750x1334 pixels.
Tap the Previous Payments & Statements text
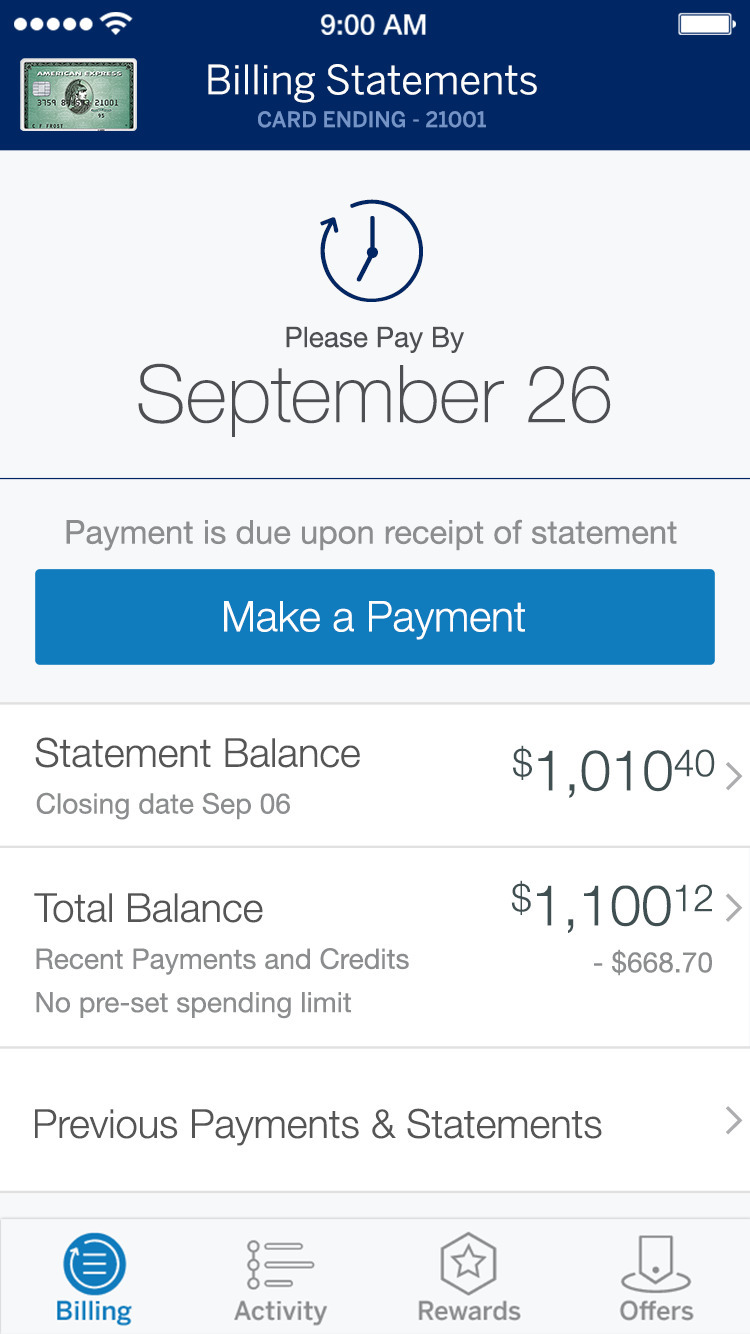click(317, 1124)
